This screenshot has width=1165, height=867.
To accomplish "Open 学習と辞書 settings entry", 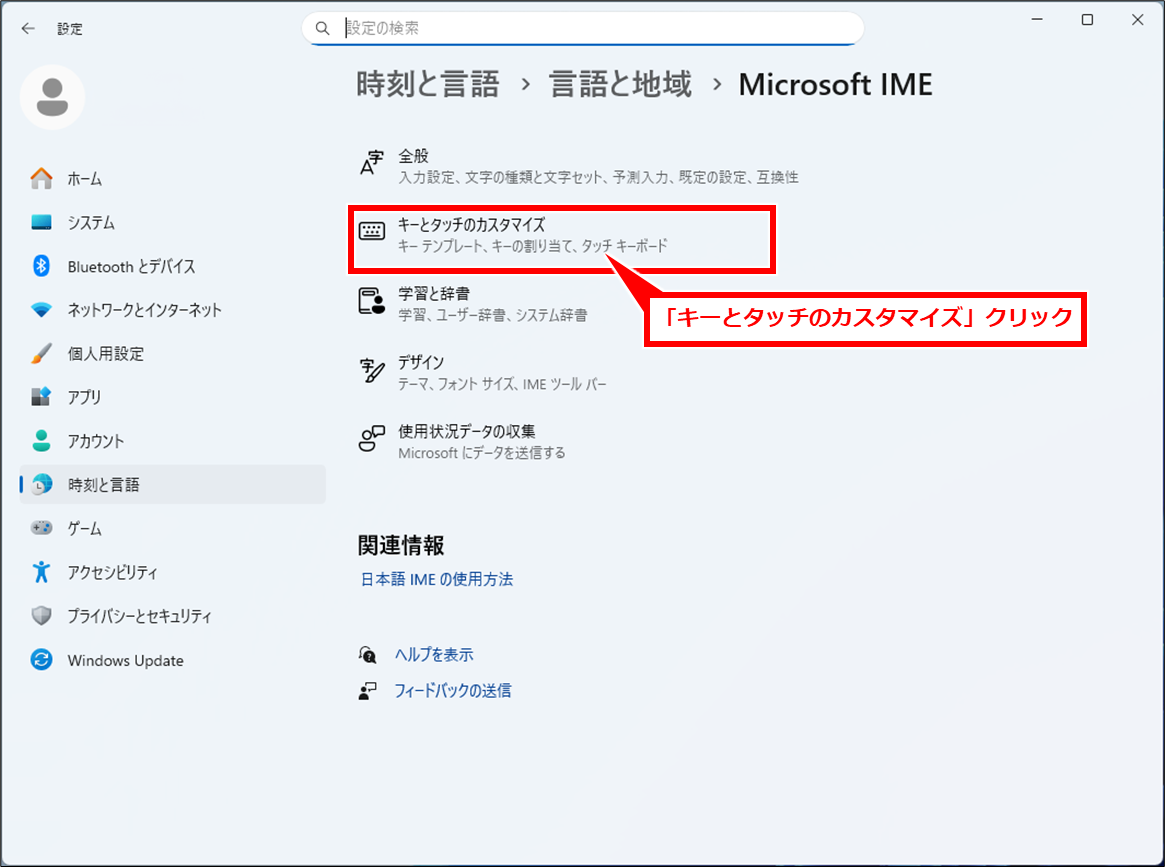I will 434,294.
